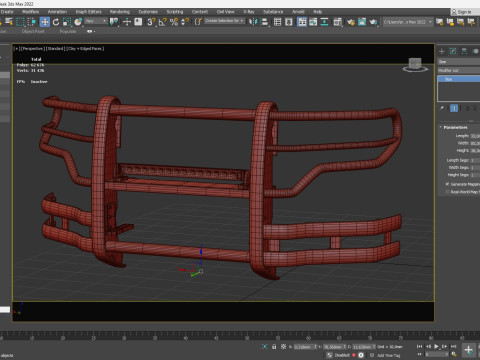Enable Real-World Map Size checkbox
480x360 pixels.
(x=447, y=192)
